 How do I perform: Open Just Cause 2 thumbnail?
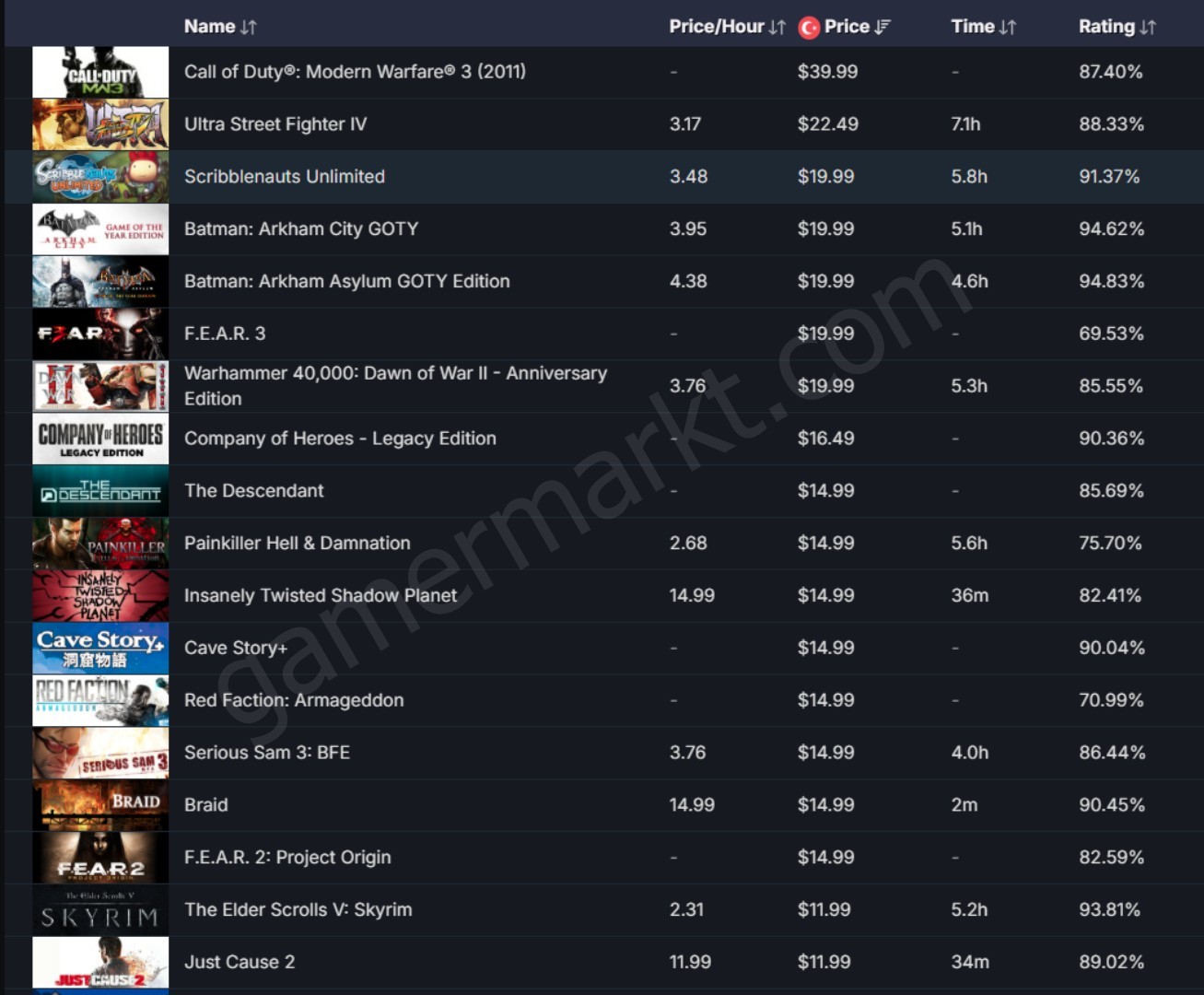100,963
